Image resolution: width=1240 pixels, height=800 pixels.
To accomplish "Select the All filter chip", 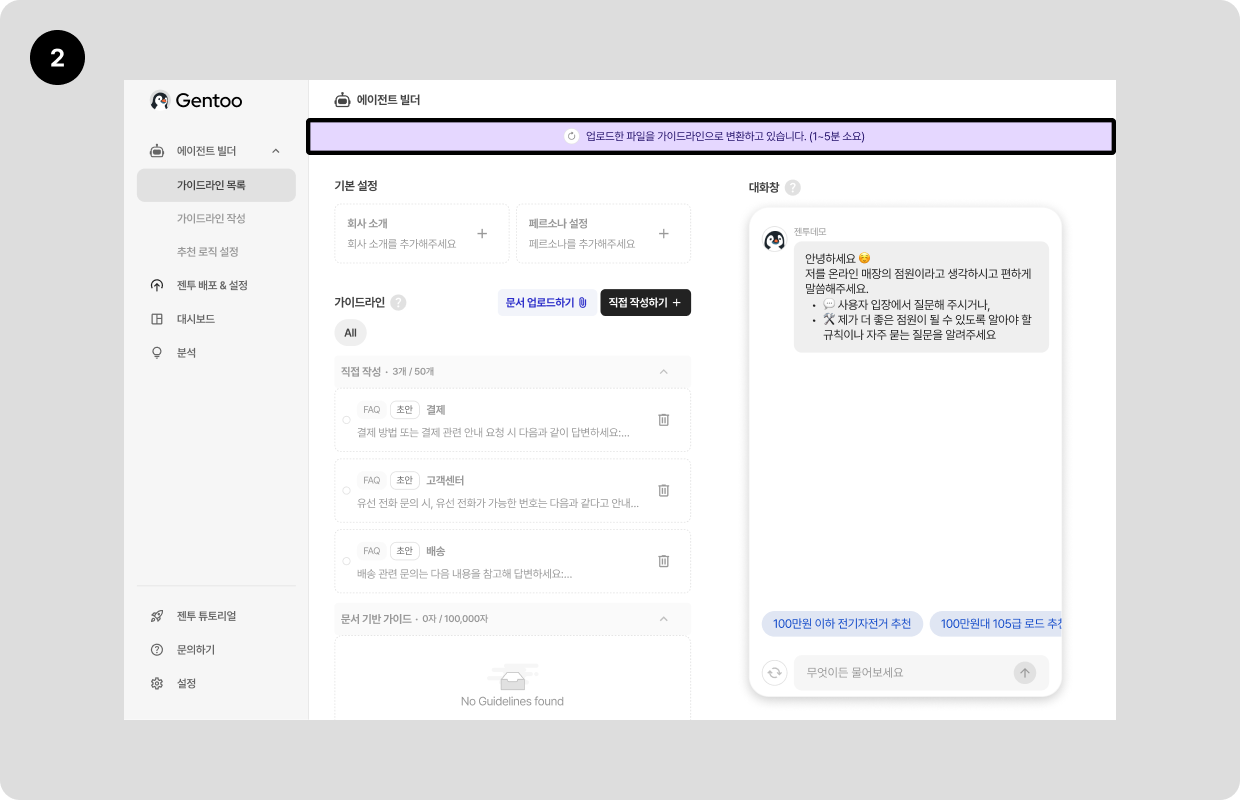I will click(350, 333).
